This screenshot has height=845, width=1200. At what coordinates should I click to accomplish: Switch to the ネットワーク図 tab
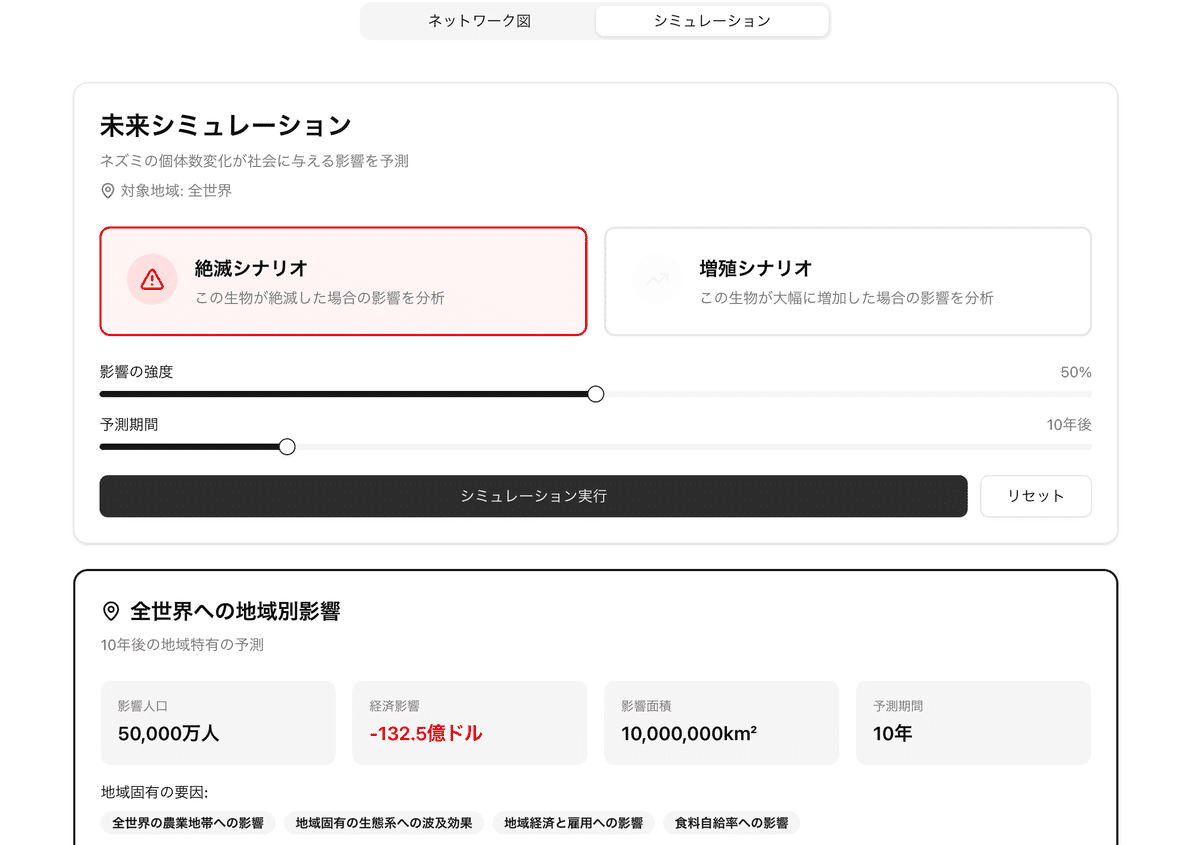(x=479, y=21)
